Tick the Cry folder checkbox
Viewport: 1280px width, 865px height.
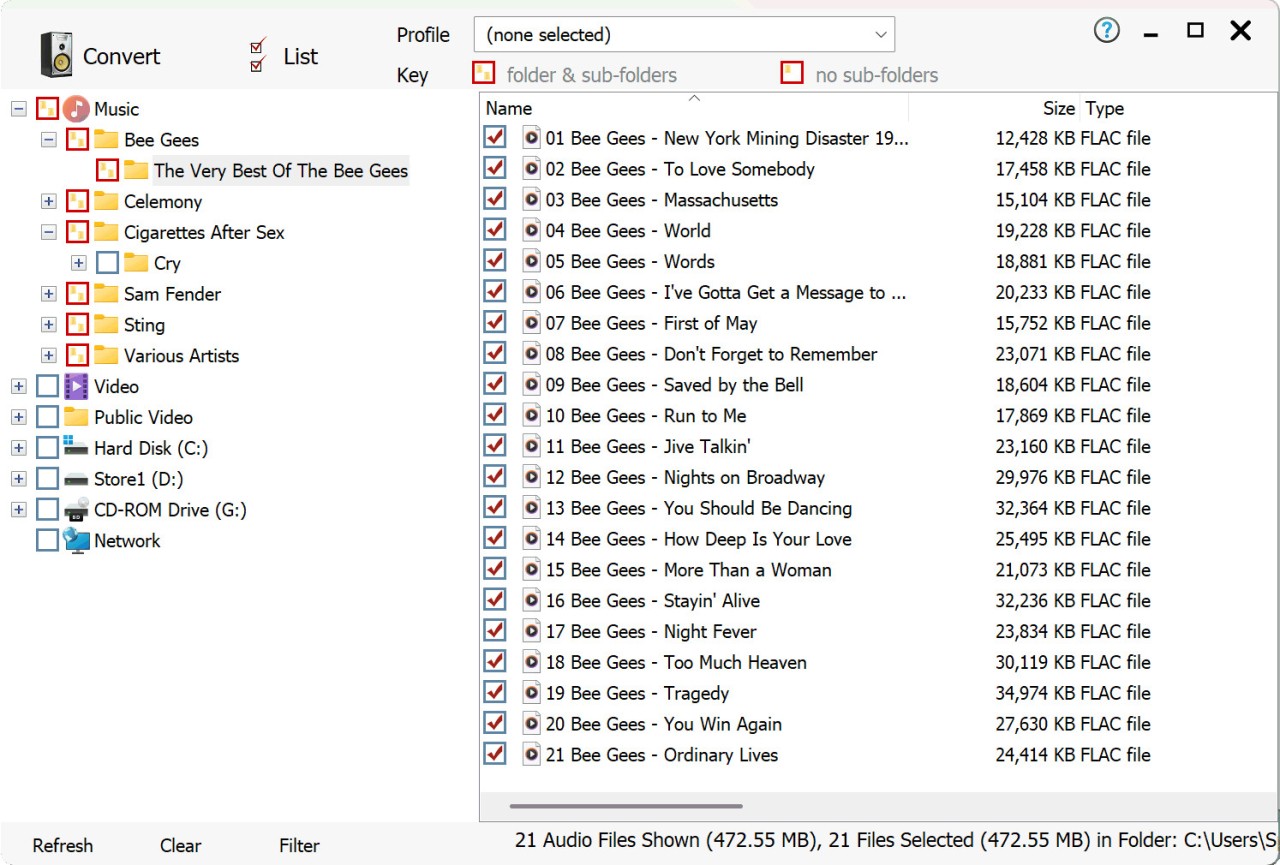(108, 264)
